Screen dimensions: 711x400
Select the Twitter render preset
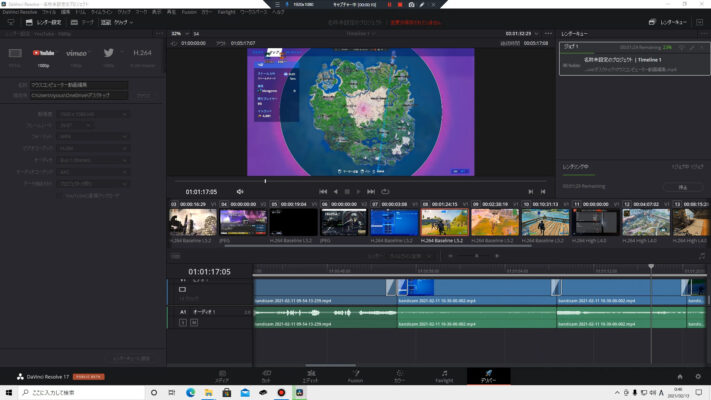tap(108, 53)
